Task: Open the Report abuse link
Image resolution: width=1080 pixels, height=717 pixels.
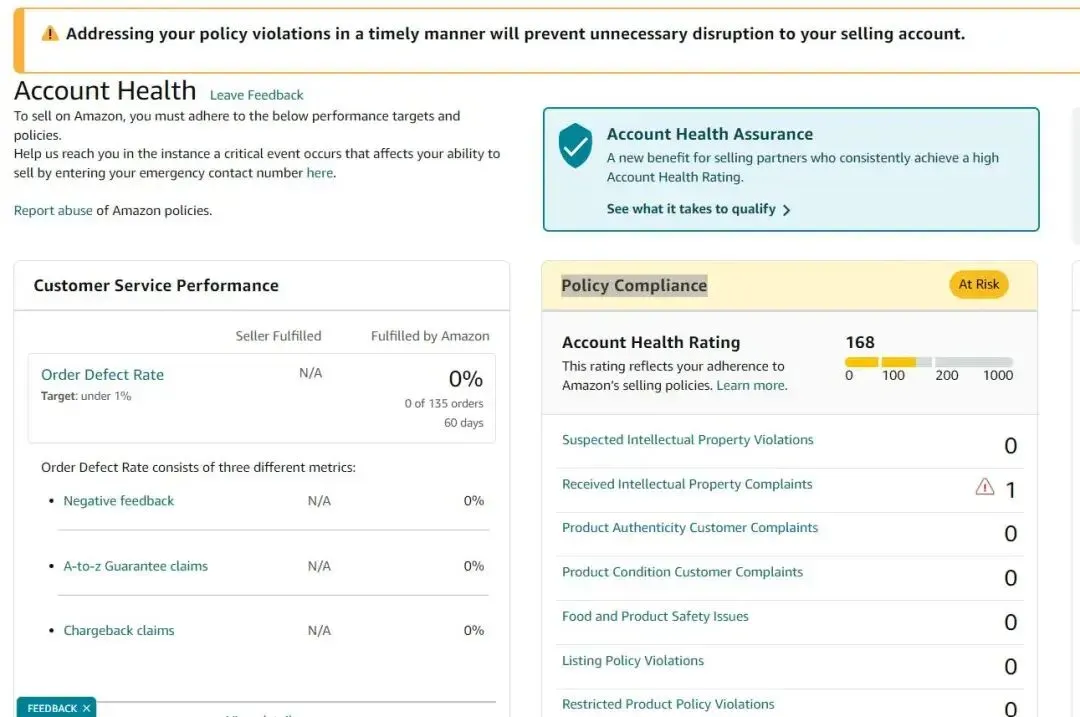Action: click(x=53, y=211)
